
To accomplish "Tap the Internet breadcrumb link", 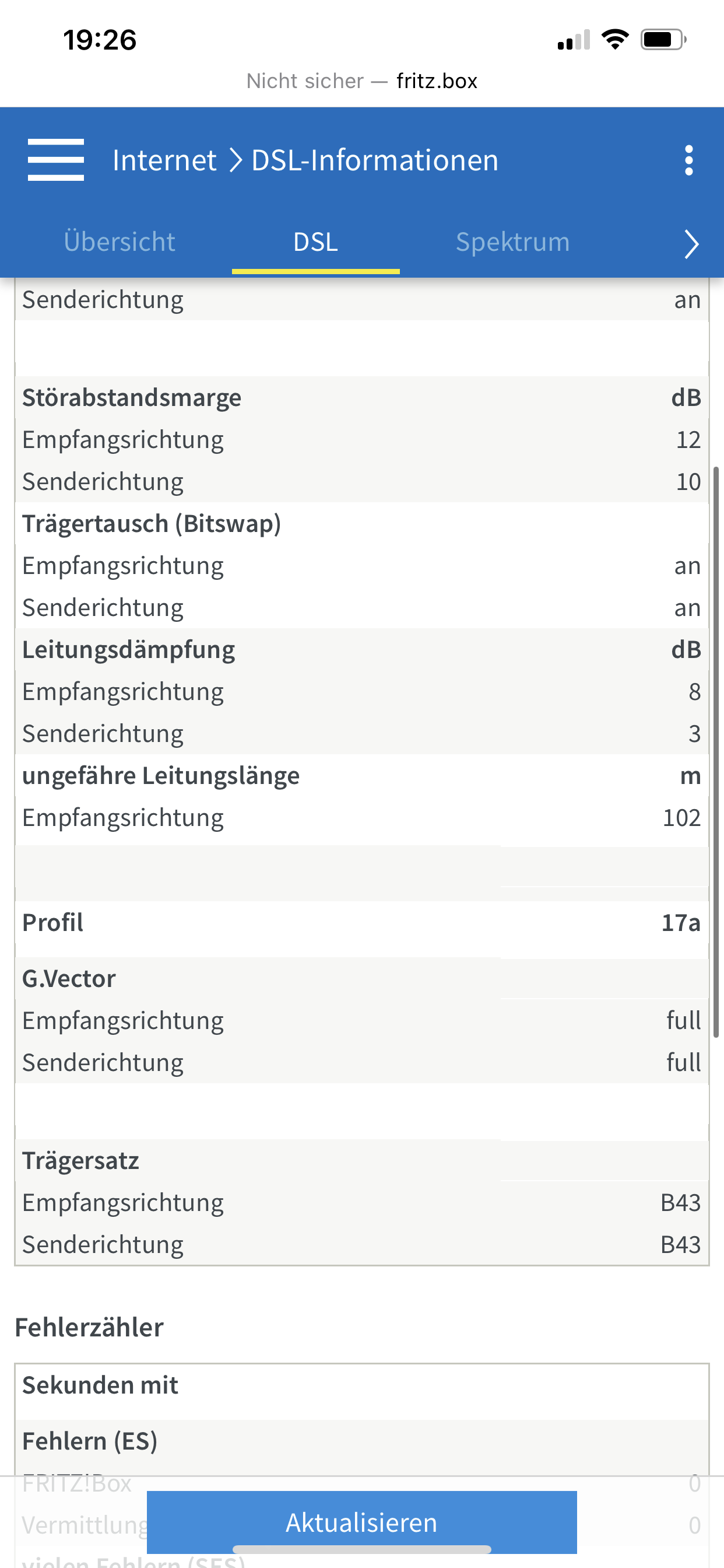I will (164, 160).
